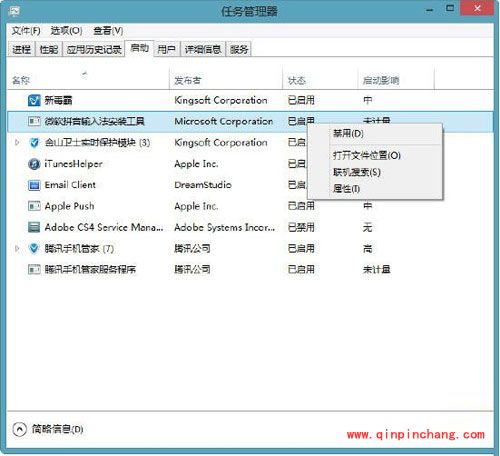Open the 文件(F) menu
Viewport: 500px width, 456px height.
pyautogui.click(x=26, y=31)
